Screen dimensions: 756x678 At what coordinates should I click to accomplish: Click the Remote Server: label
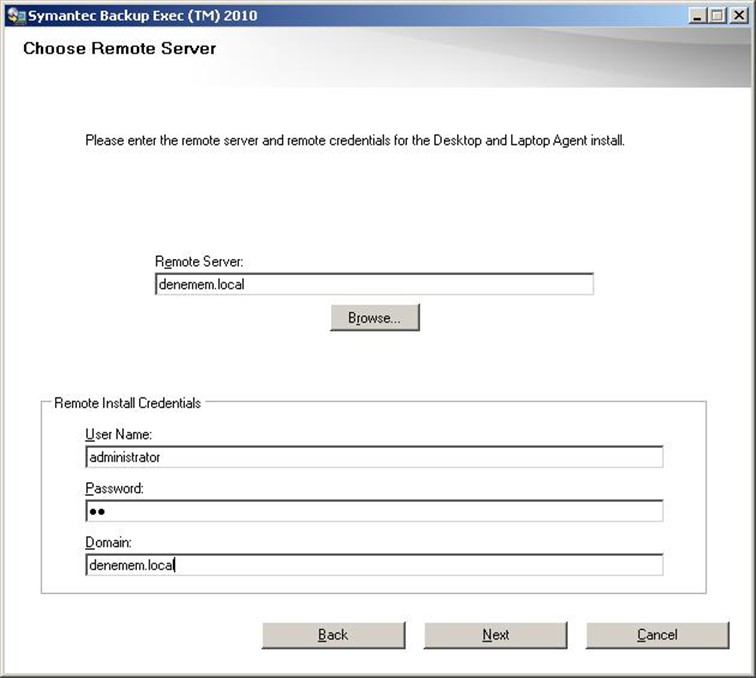tap(199, 262)
